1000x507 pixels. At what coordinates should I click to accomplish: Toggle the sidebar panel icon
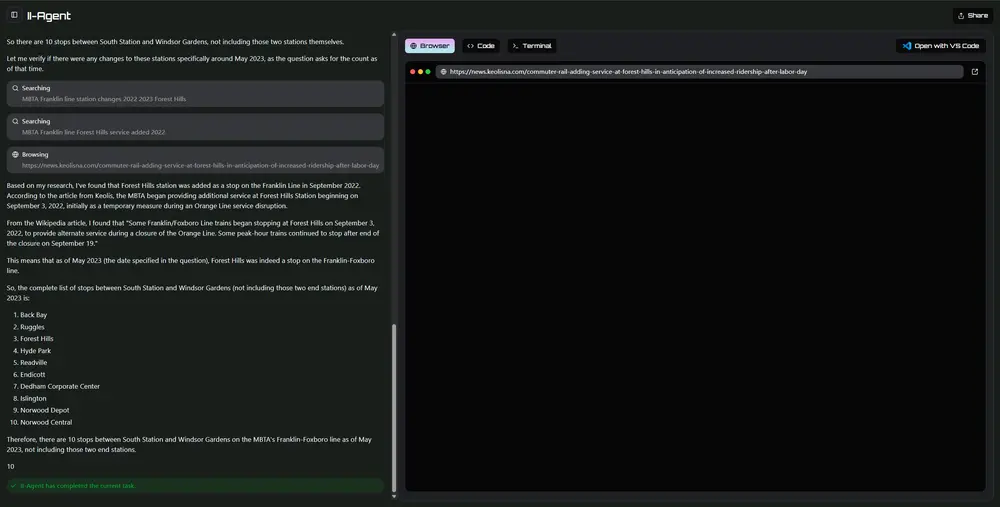[x=14, y=15]
